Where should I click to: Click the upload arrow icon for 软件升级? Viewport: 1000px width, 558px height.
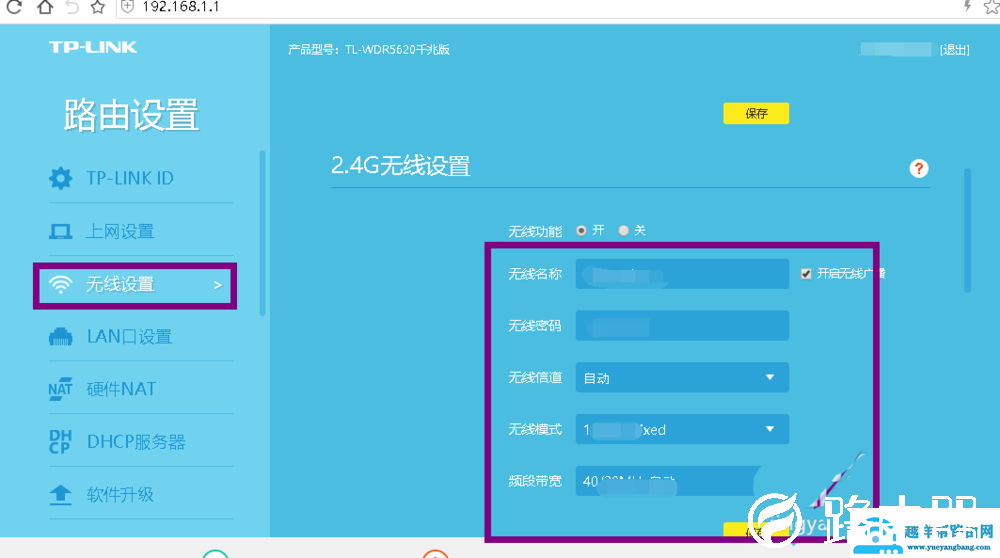point(61,495)
